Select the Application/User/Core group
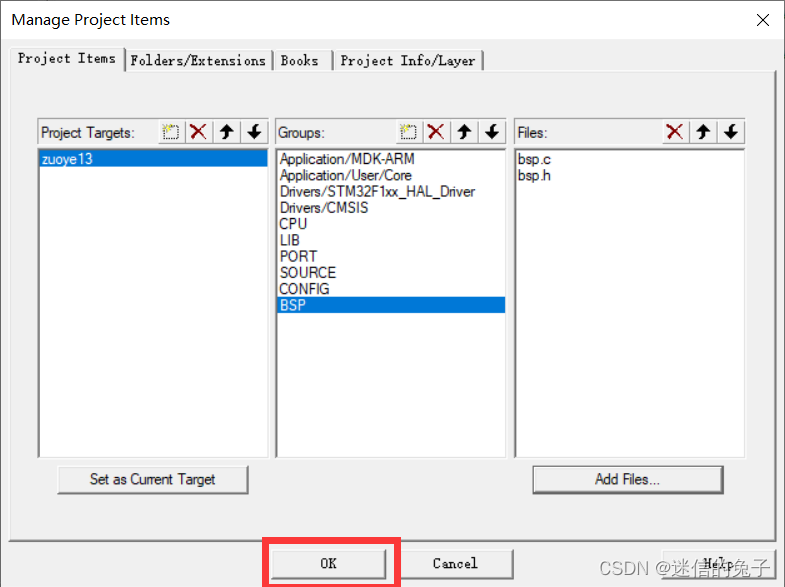 [x=391, y=175]
